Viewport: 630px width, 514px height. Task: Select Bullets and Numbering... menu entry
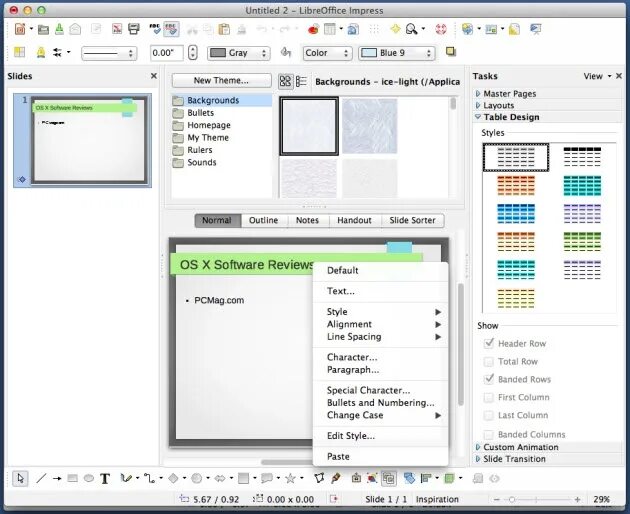pyautogui.click(x=380, y=402)
